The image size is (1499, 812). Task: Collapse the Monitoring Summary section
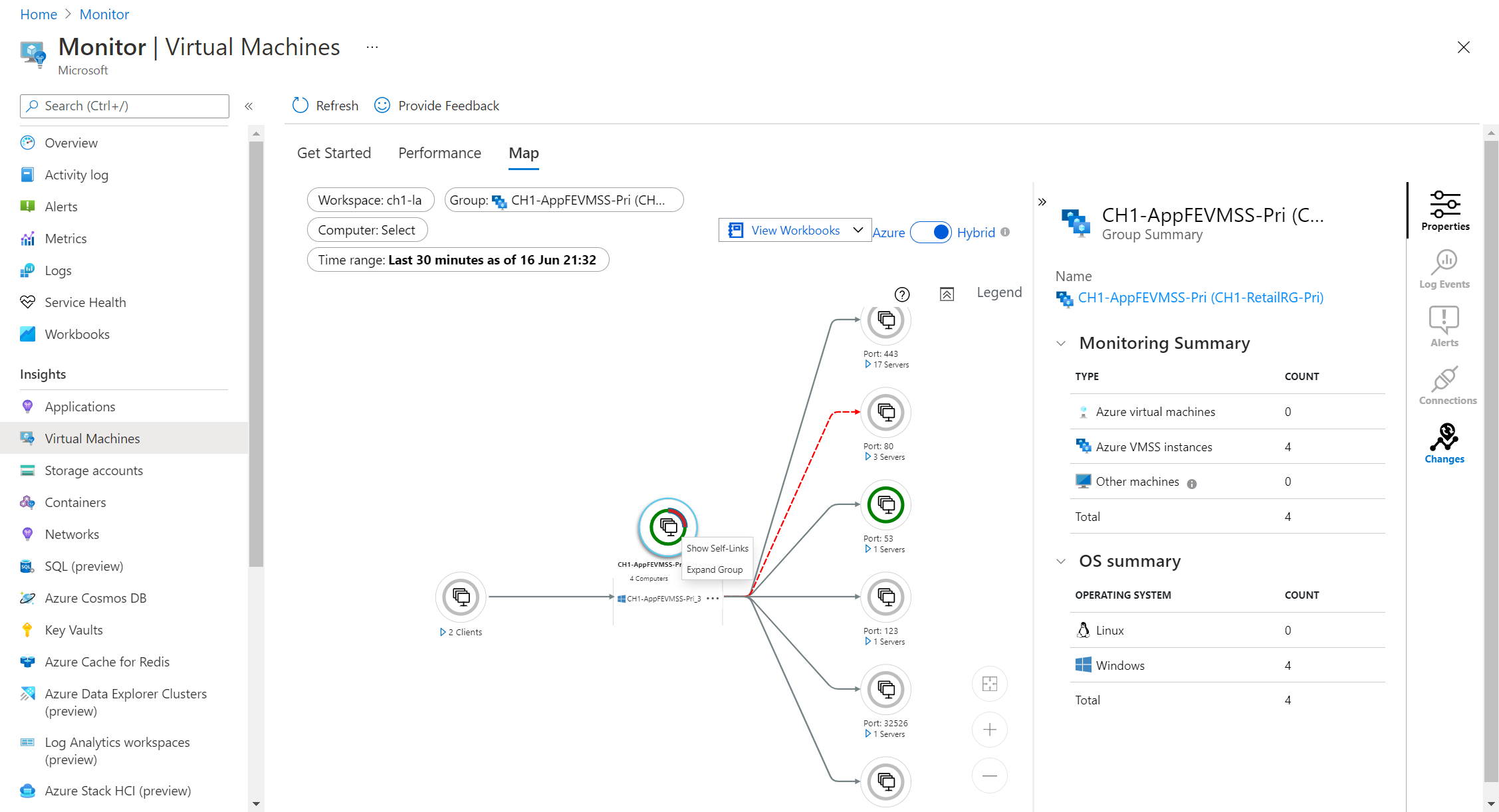1061,344
